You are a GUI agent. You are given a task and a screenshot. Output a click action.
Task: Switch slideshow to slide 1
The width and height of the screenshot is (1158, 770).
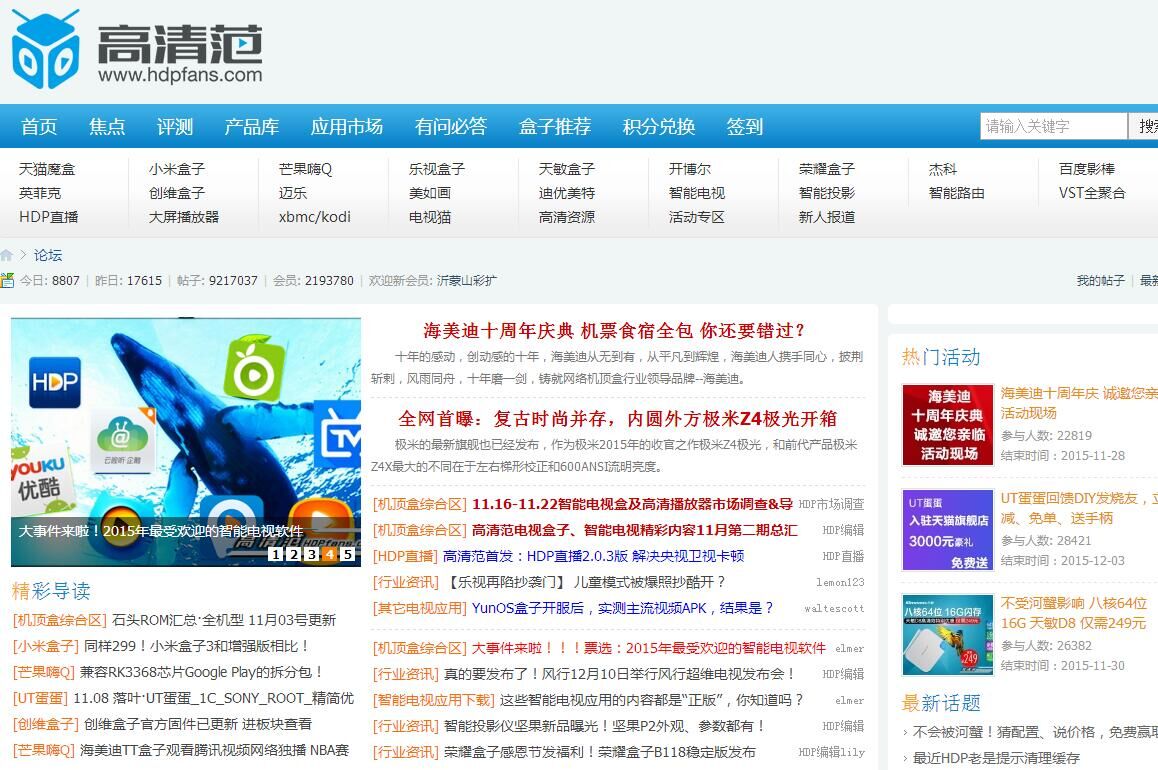point(275,554)
